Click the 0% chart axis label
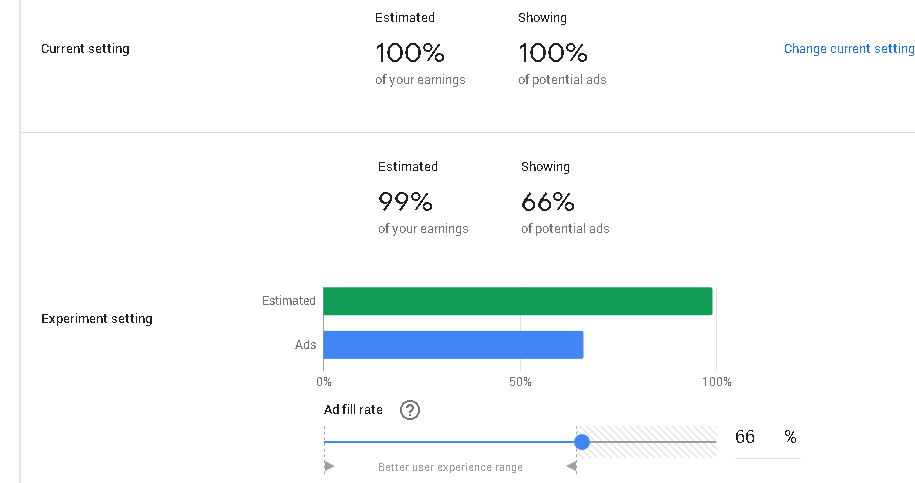915x483 pixels. [324, 382]
